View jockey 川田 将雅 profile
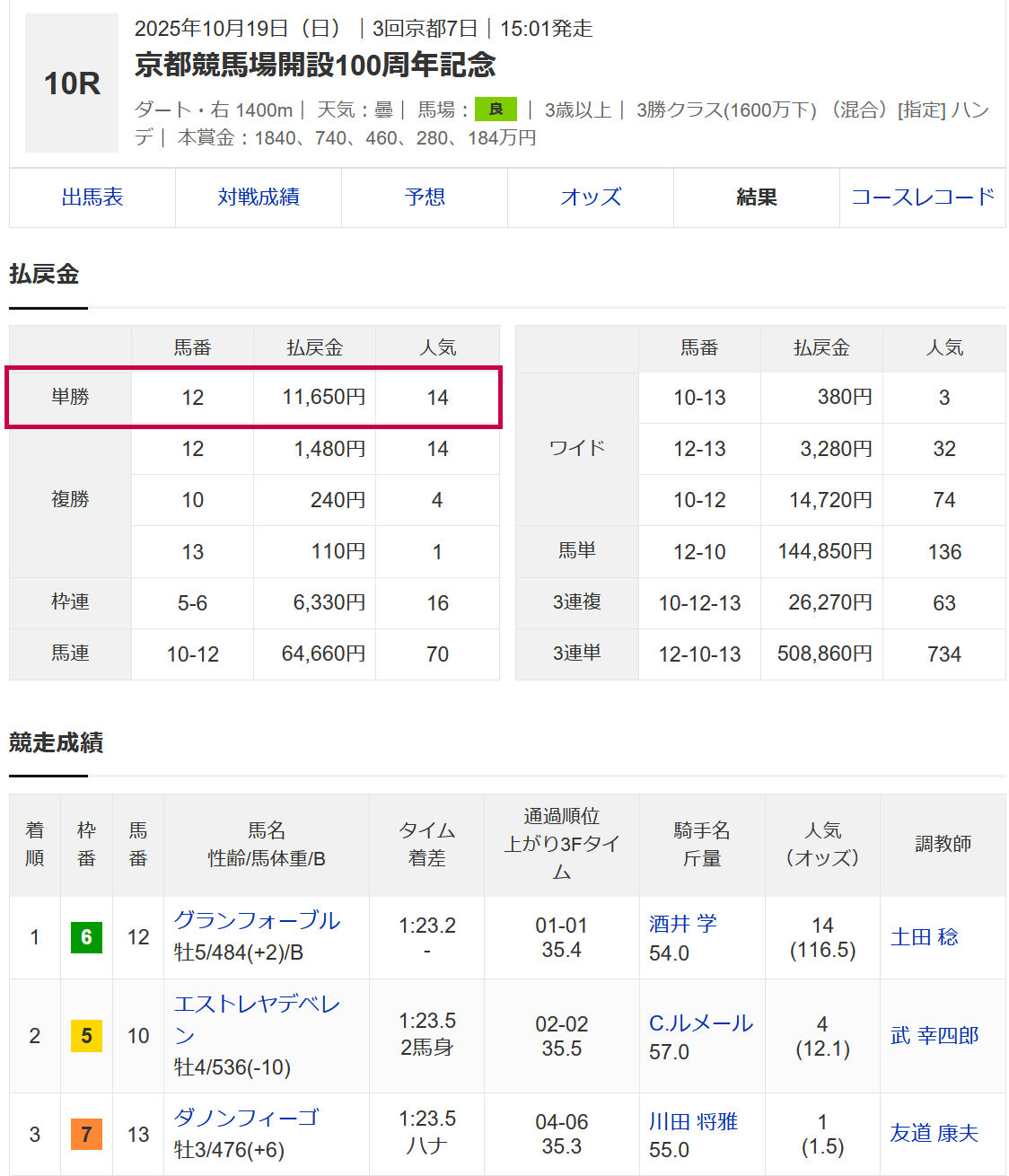The width and height of the screenshot is (1009, 1176). (693, 1121)
